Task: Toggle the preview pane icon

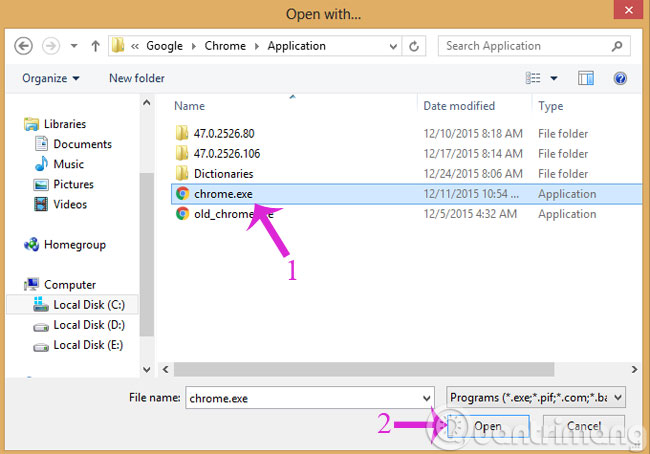Action: tap(586, 78)
